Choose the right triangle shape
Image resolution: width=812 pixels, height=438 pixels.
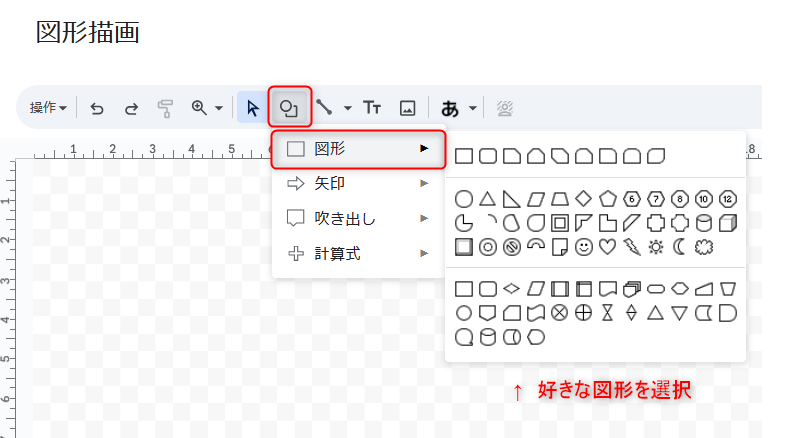click(512, 199)
